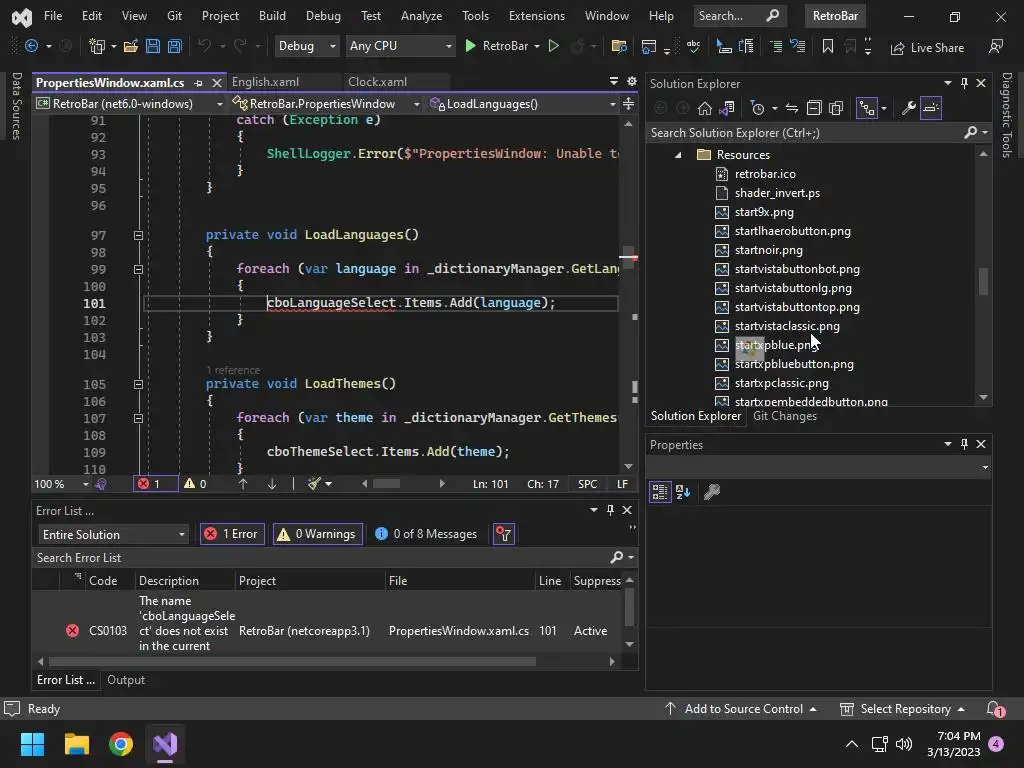Open Live Share session
This screenshot has height=768, width=1024.
(x=927, y=48)
